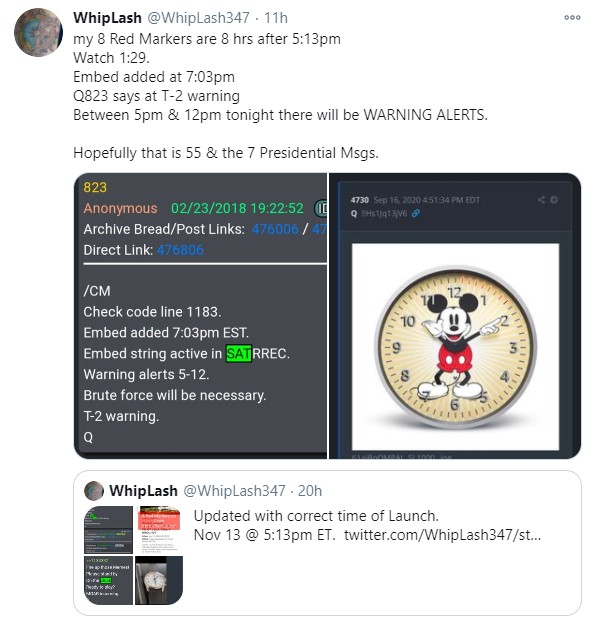The height and width of the screenshot is (621, 591).
Task: Click WhipLash's profile avatar on main tweet
Action: (38, 32)
